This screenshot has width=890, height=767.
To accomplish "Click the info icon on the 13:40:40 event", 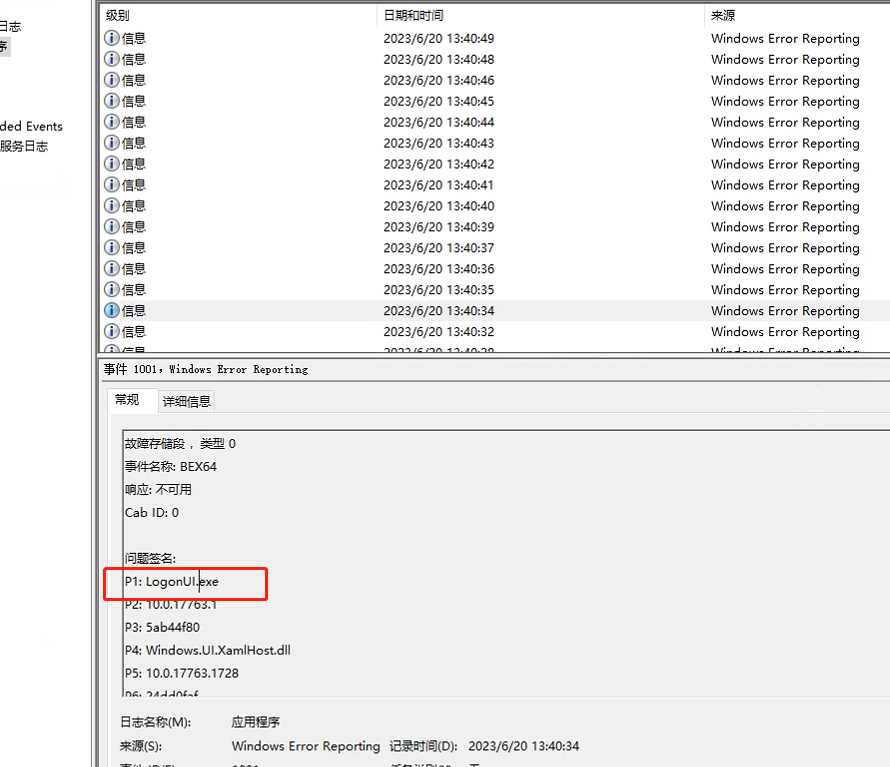I will pos(110,205).
